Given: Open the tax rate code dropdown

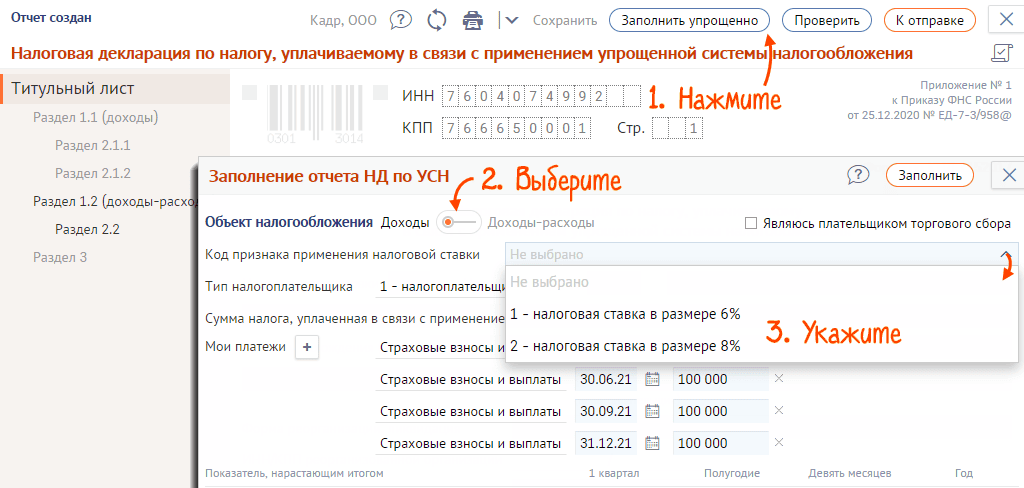Looking at the screenshot, I should 760,255.
